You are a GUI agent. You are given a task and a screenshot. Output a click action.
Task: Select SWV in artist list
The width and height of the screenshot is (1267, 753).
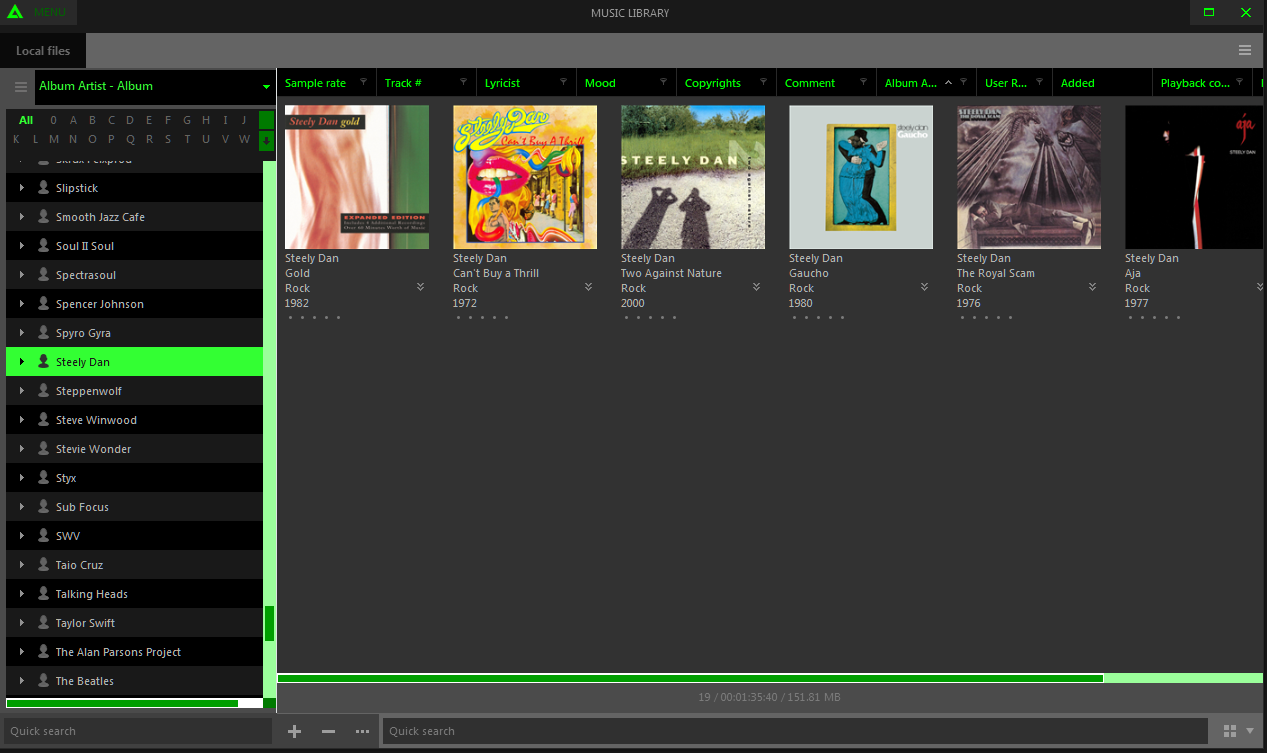coord(134,536)
